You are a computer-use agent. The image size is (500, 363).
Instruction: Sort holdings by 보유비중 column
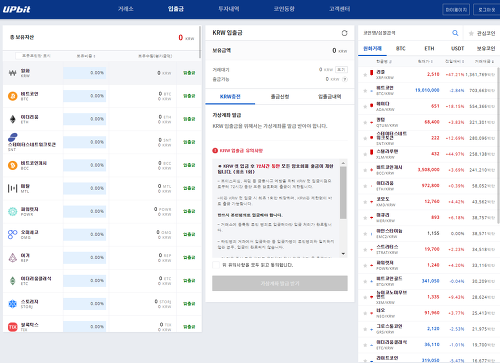[x=86, y=56]
